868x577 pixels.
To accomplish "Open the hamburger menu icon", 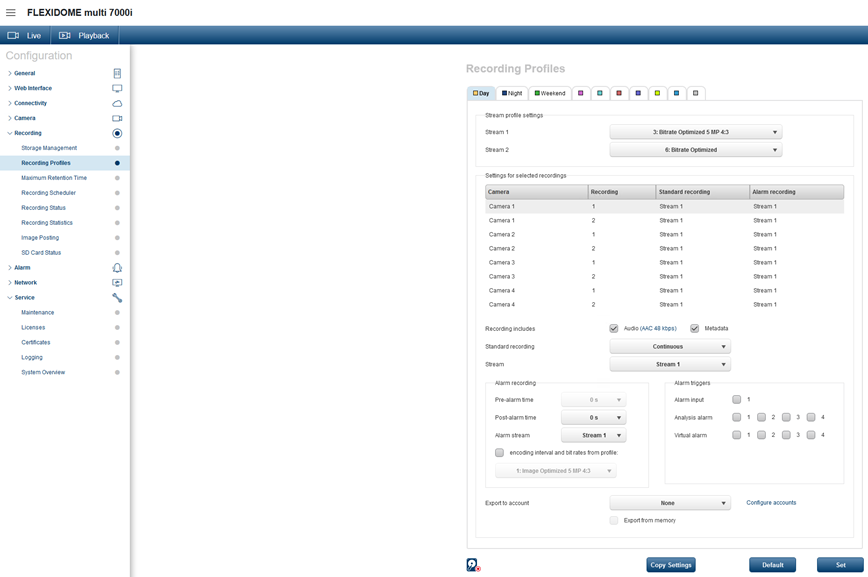I will point(11,12).
